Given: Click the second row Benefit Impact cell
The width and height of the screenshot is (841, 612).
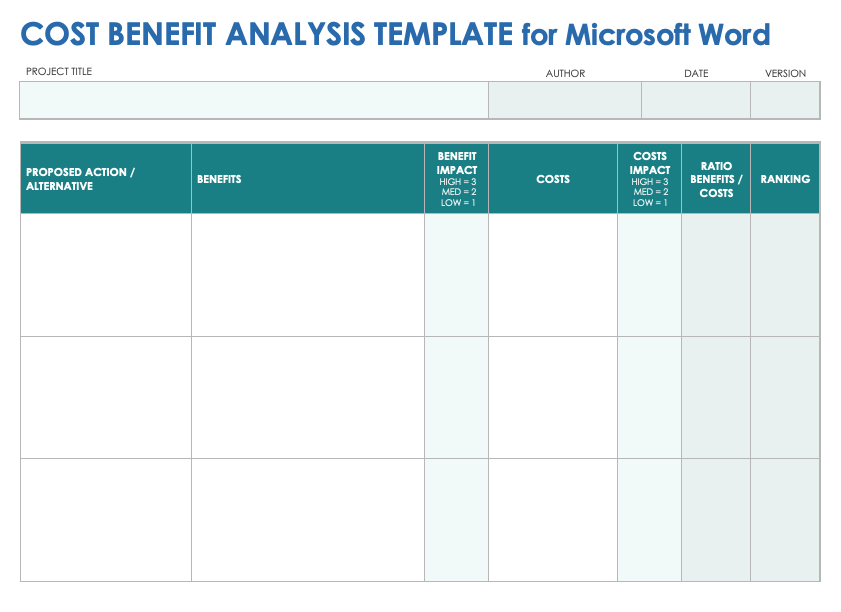Looking at the screenshot, I should point(457,397).
